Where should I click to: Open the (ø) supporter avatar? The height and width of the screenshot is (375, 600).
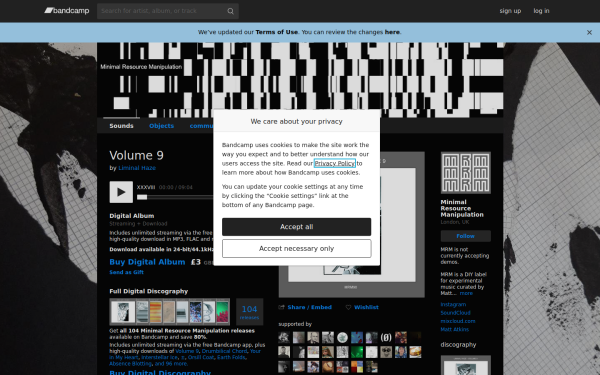pos(386,338)
